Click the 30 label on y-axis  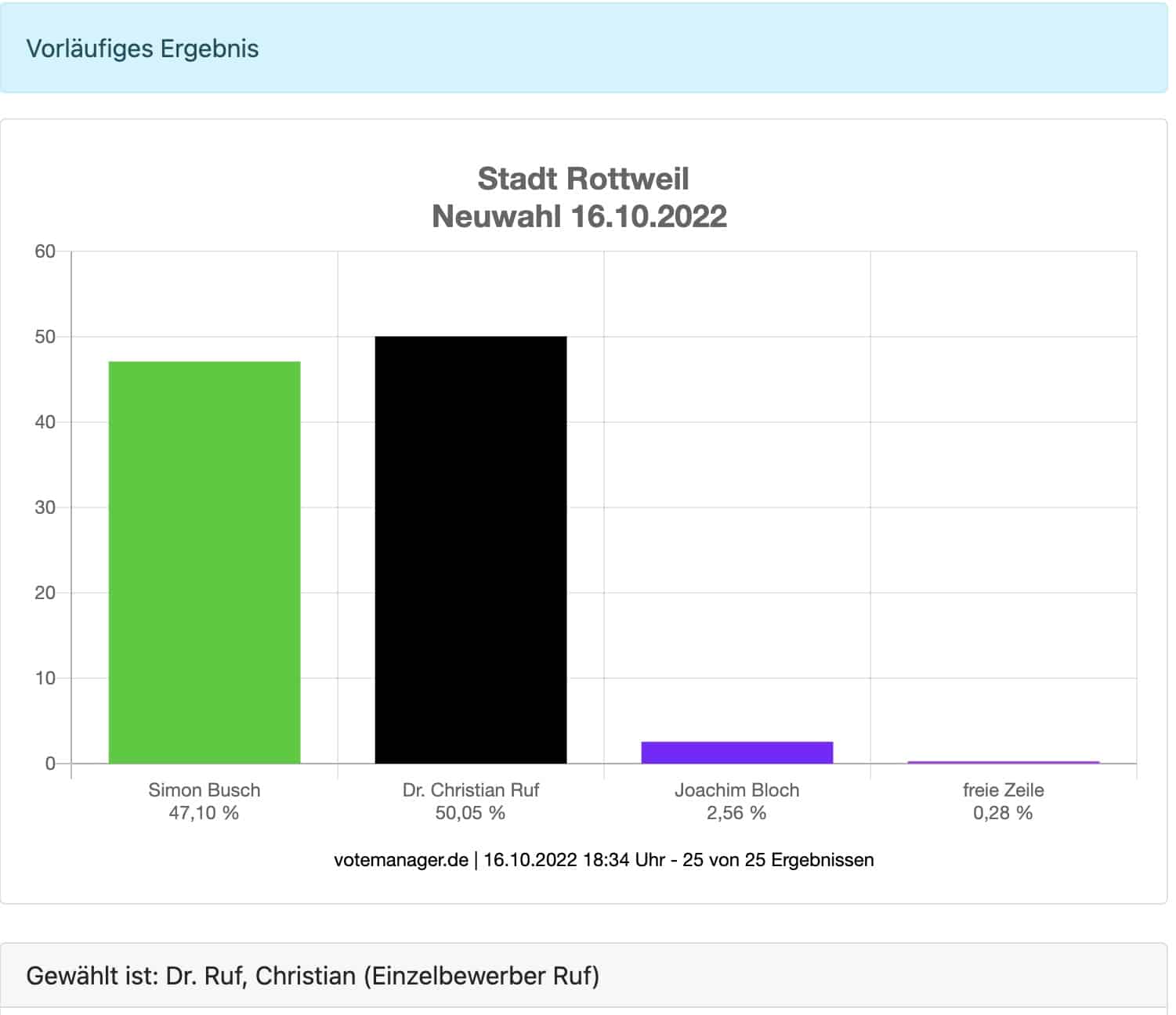[x=45, y=507]
